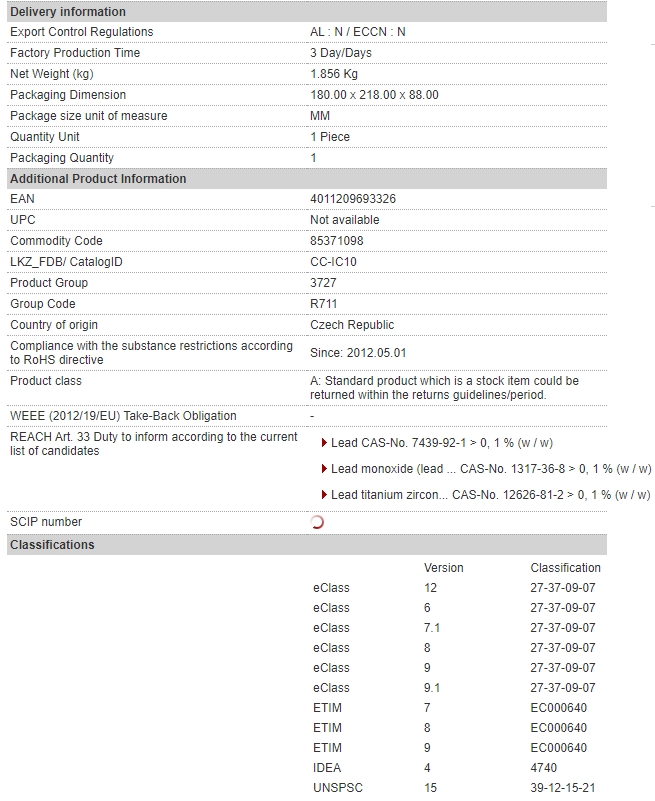Screen dimensions: 655x801
Task: Click the Classifications section header
Action: coord(307,545)
